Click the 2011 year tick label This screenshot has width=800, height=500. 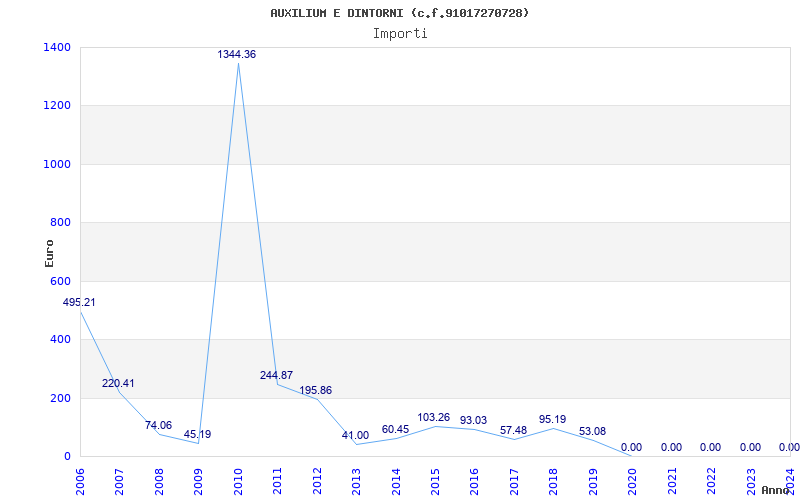coord(278,482)
